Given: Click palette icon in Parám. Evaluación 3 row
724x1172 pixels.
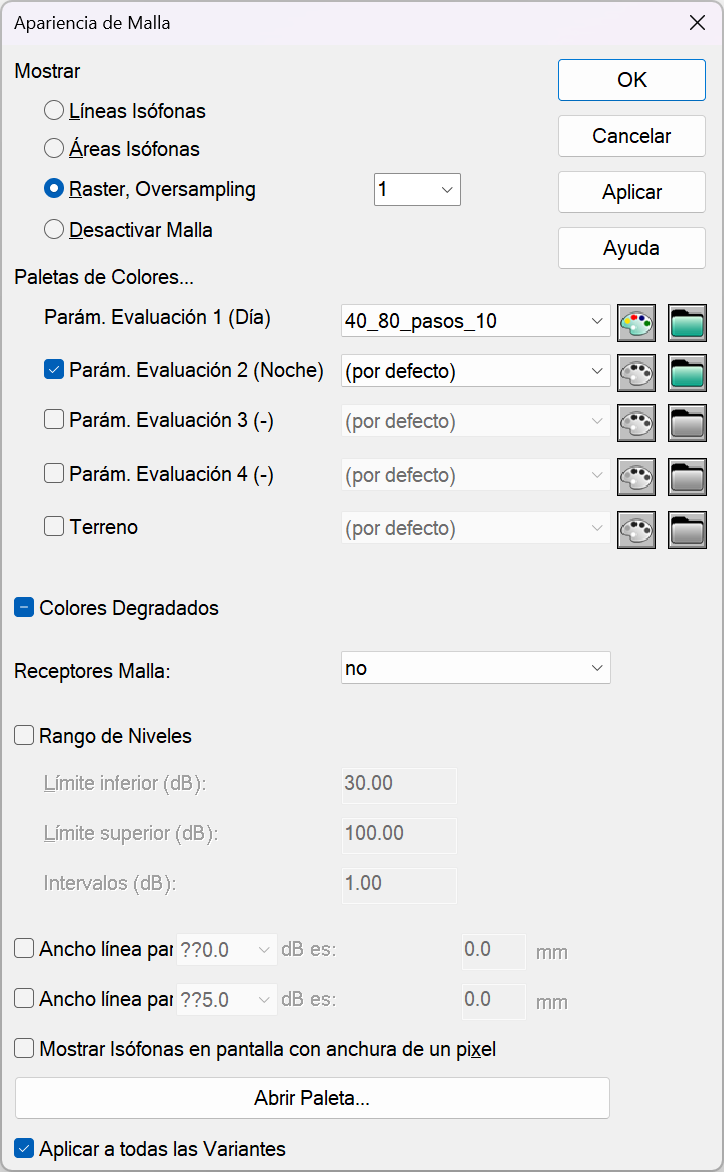Looking at the screenshot, I should point(637,423).
